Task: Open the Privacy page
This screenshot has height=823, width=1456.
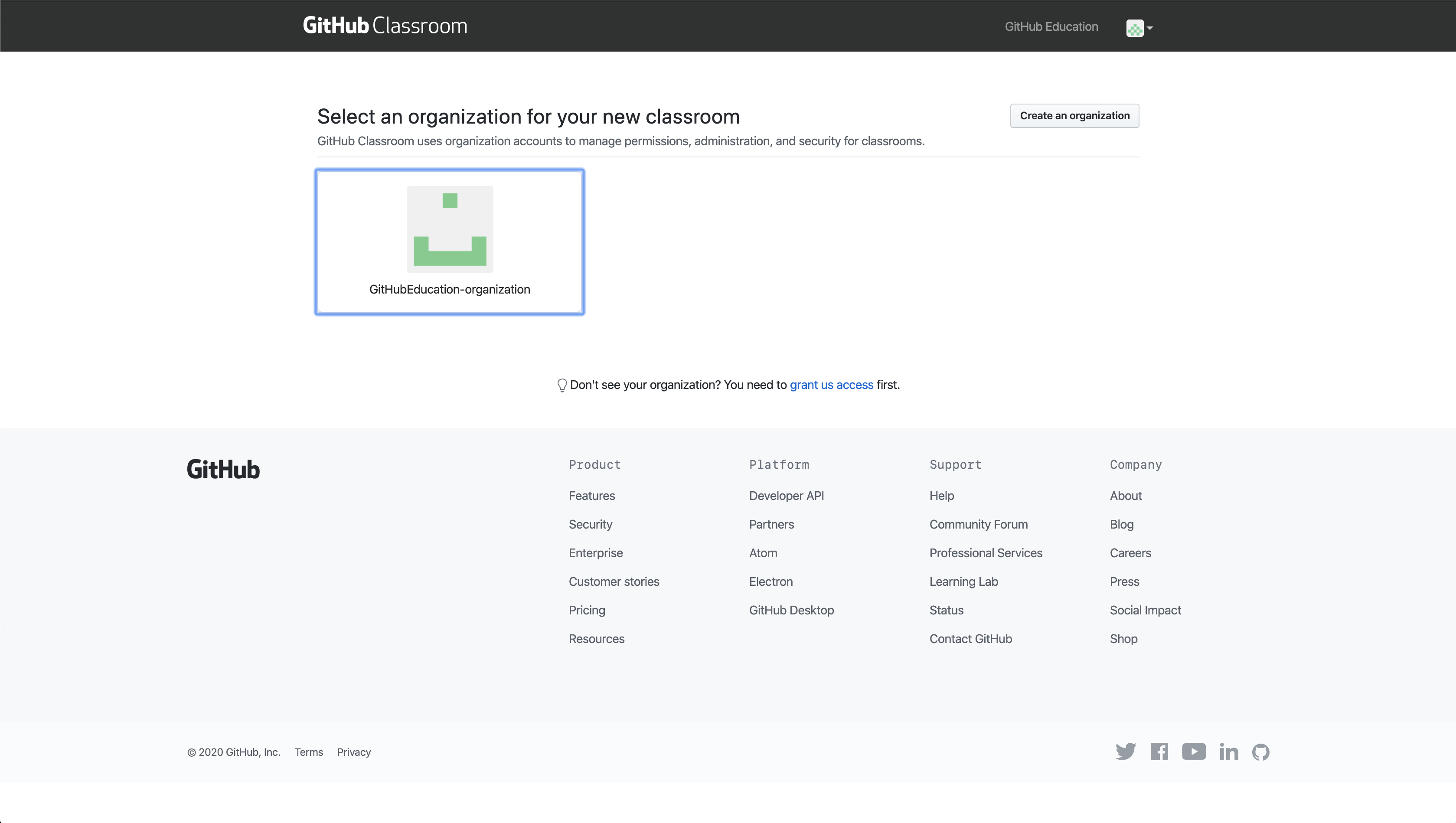Action: (x=354, y=752)
